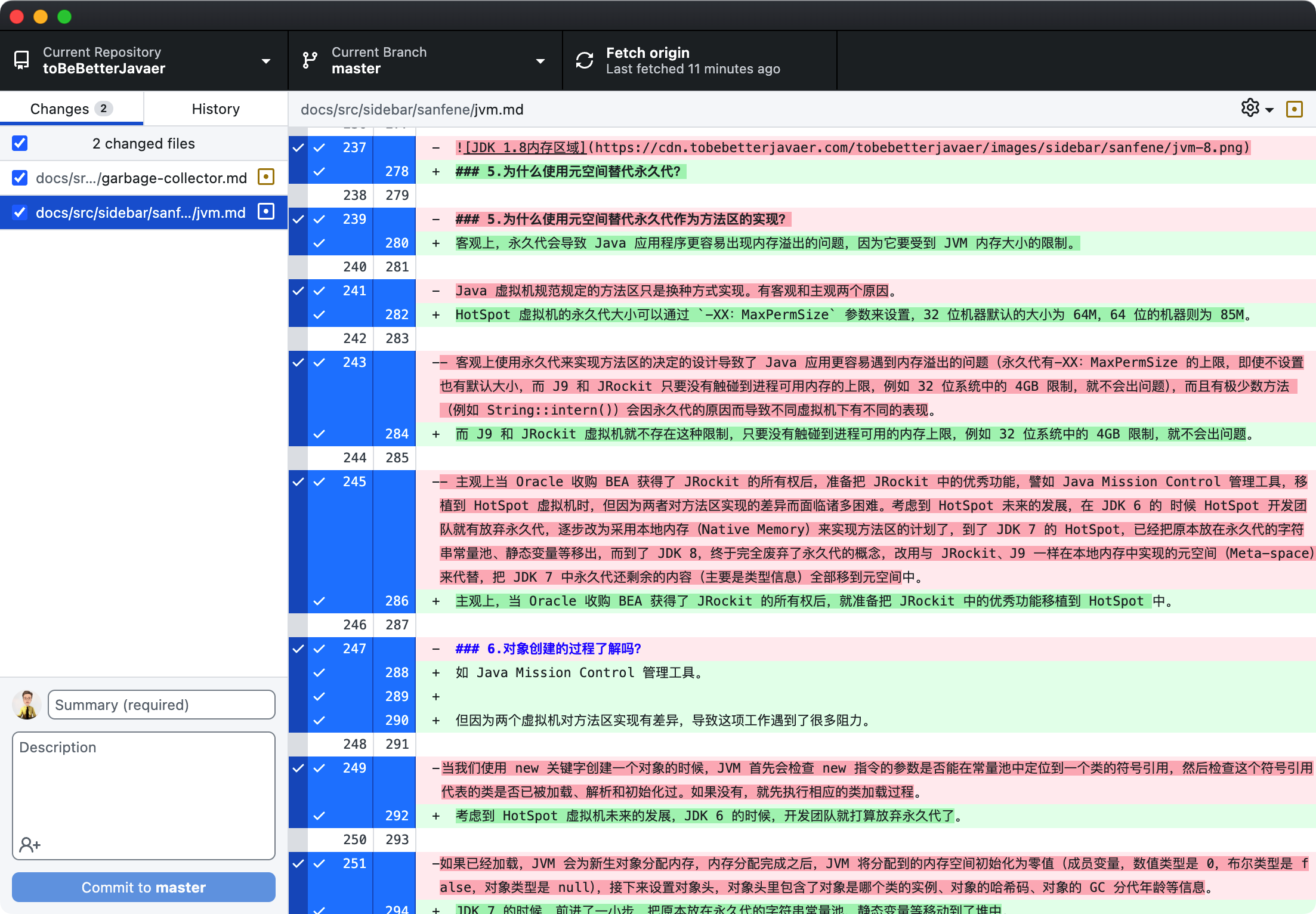
Task: Click inside the Summary required field
Action: coord(161,705)
